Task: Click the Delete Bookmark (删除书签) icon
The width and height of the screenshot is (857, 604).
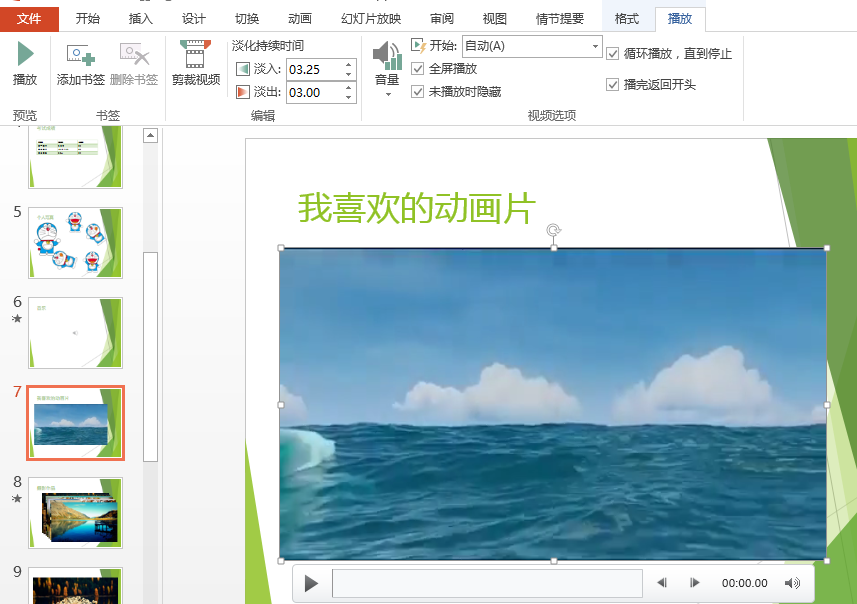Action: [x=134, y=62]
